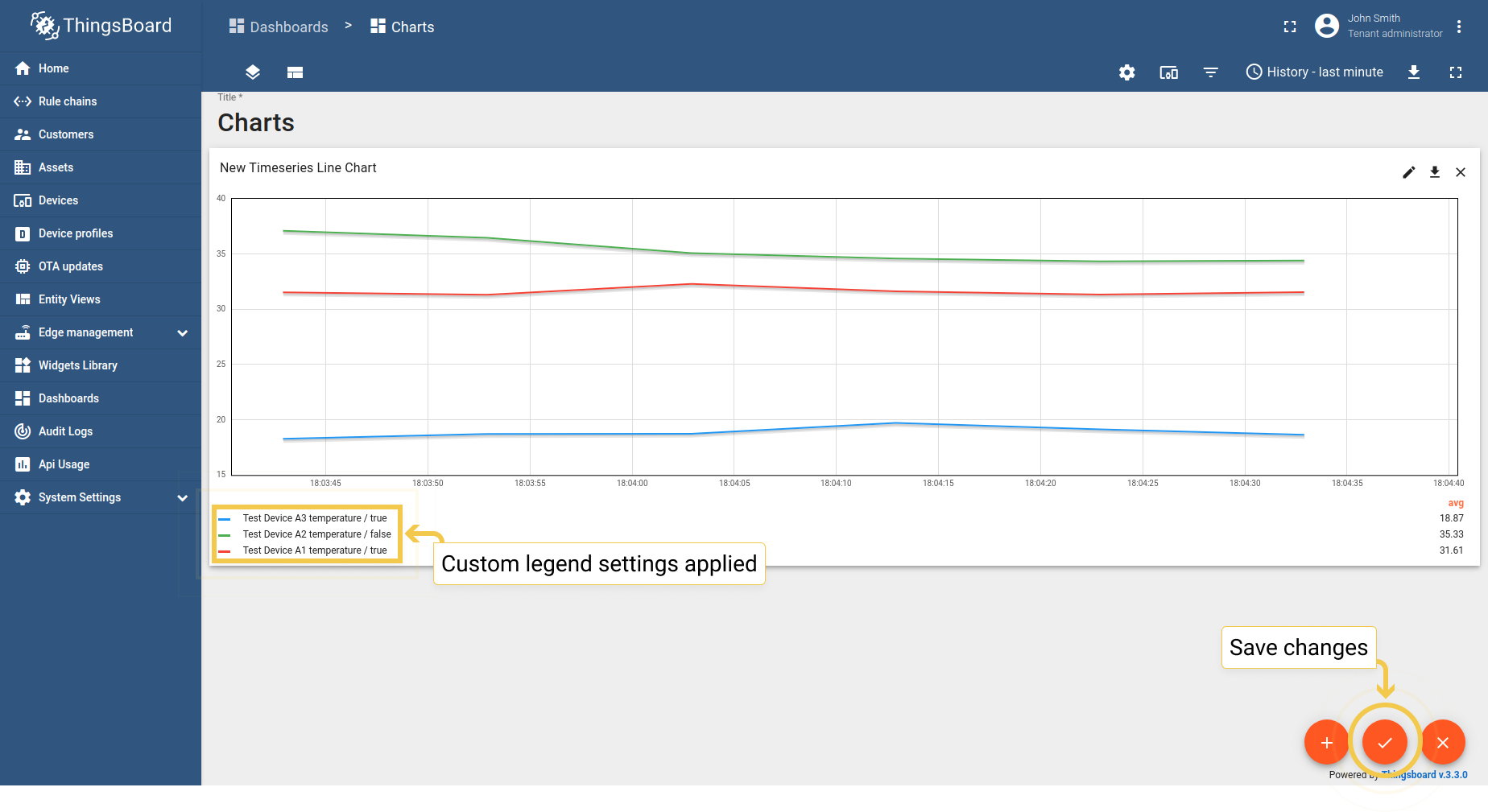Toggle Test Device A3 temperature legend series

315,518
